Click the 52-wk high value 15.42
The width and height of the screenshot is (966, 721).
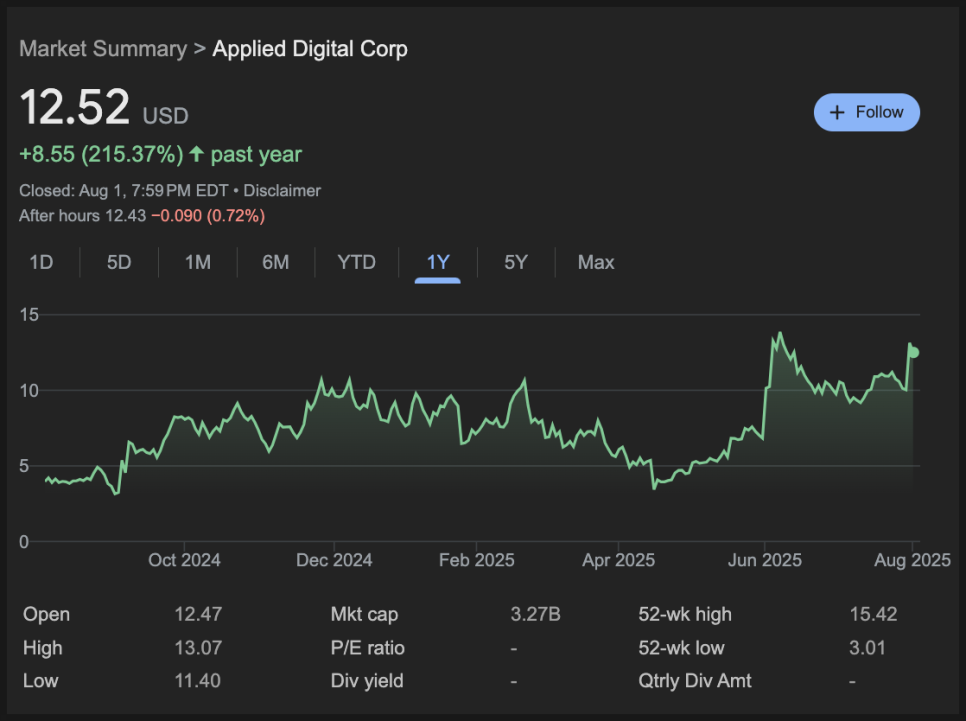point(874,614)
